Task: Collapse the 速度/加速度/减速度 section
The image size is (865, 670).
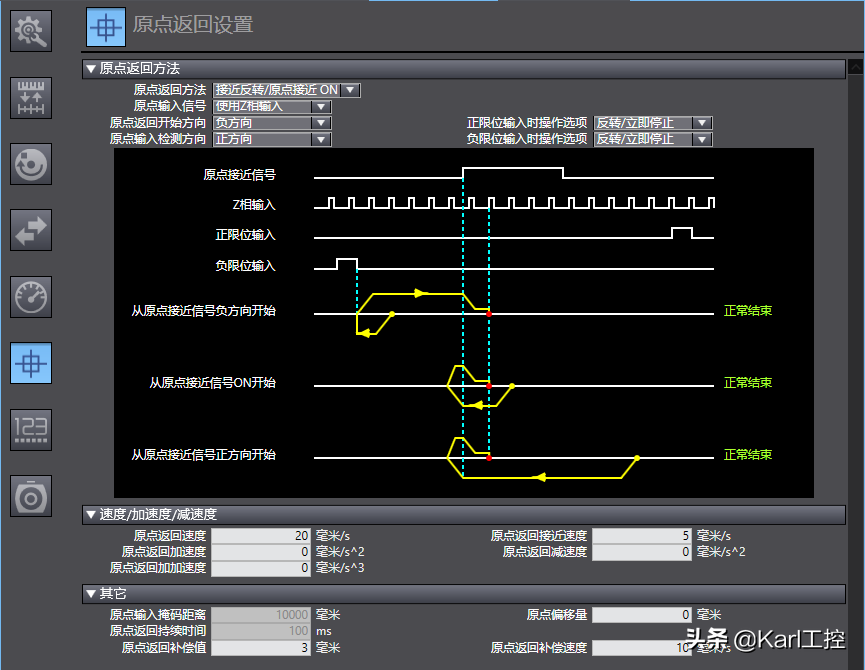Action: pyautogui.click(x=91, y=514)
